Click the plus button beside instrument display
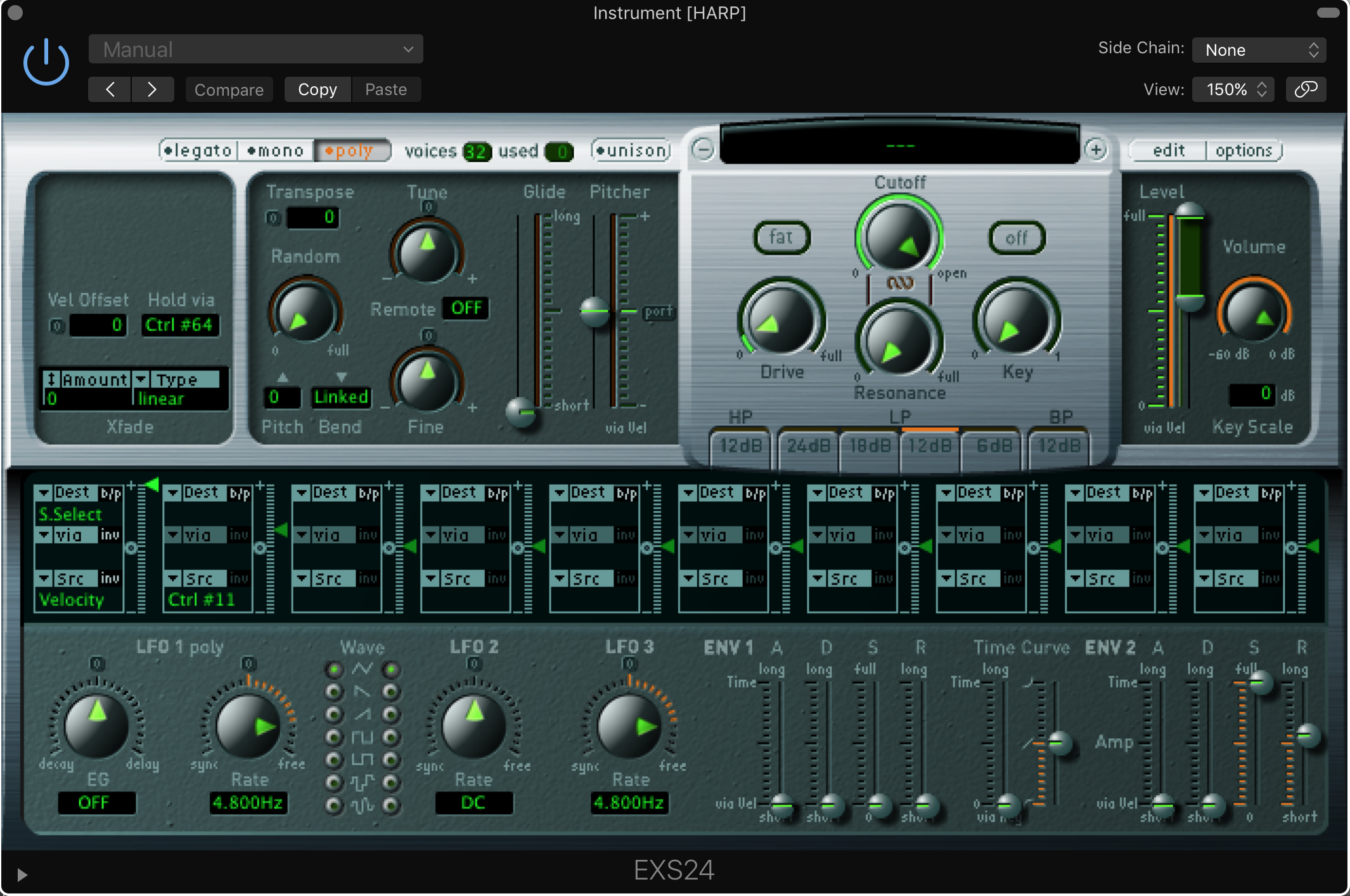Image resolution: width=1350 pixels, height=896 pixels. point(1096,150)
